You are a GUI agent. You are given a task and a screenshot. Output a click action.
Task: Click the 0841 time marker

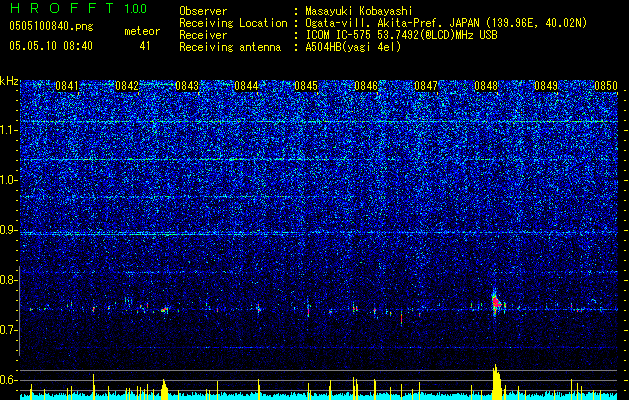tap(67, 86)
